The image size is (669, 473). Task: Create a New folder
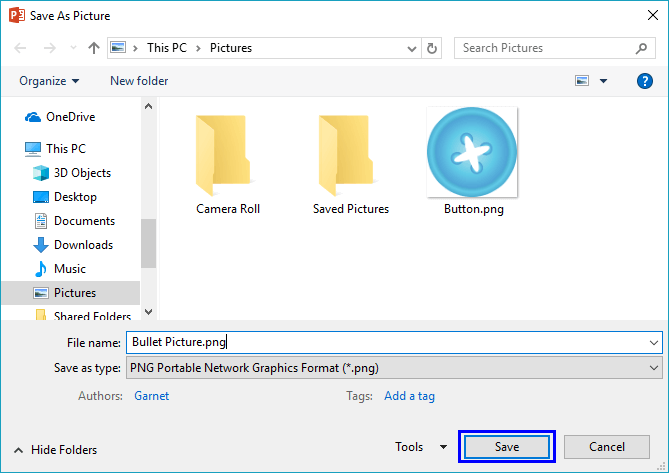[x=139, y=81]
